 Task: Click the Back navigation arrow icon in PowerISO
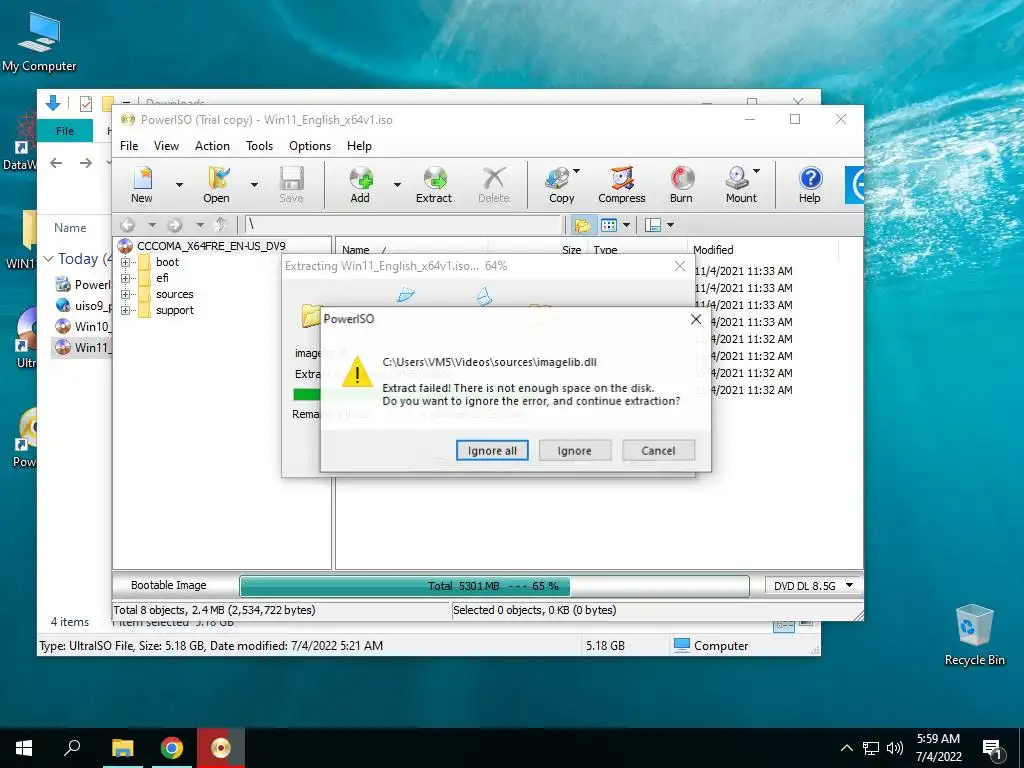click(127, 225)
